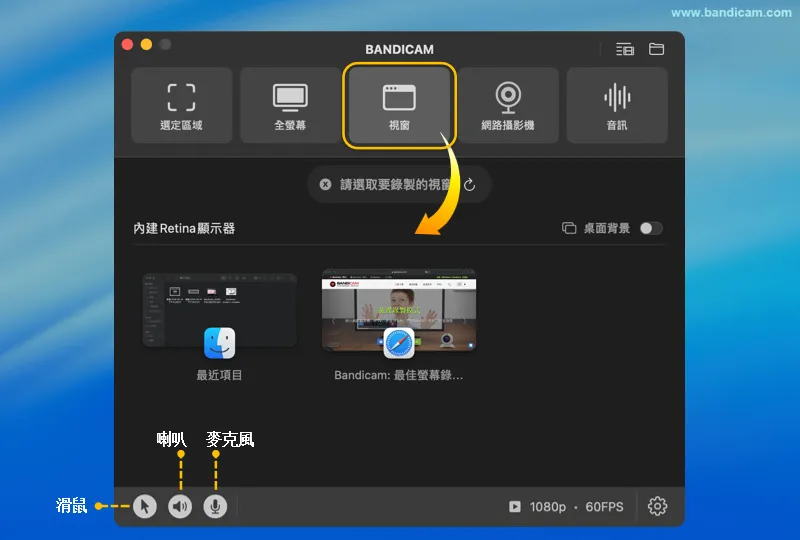
Task: Choose the 視窗 recording mode
Action: tap(399, 106)
